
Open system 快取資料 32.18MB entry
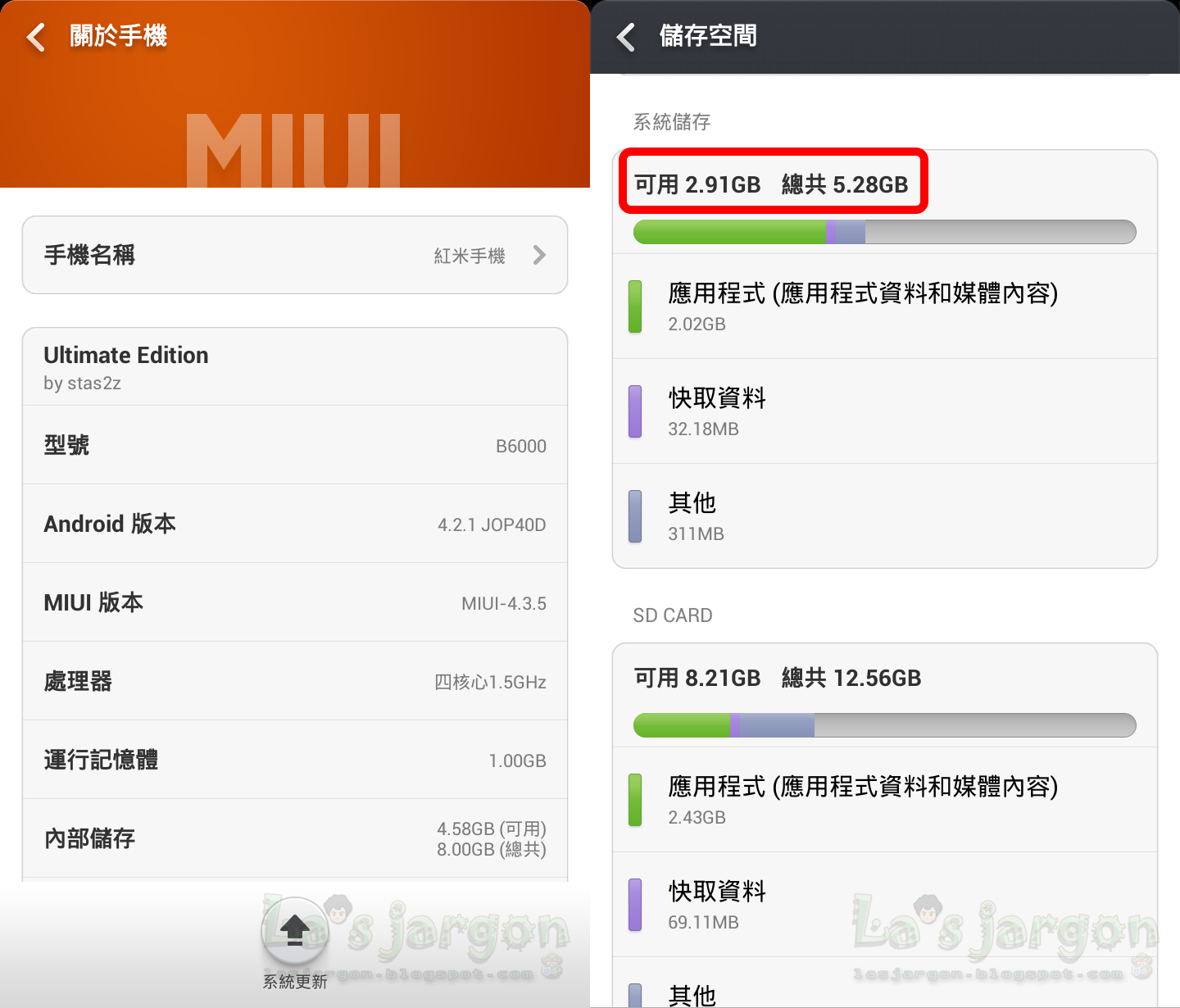pos(885,411)
